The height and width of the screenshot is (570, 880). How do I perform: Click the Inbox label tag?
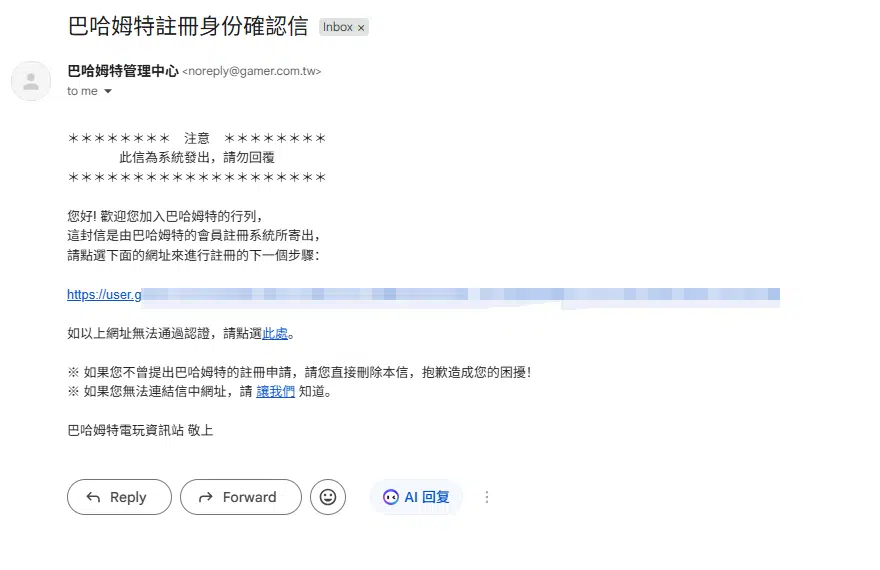(338, 27)
